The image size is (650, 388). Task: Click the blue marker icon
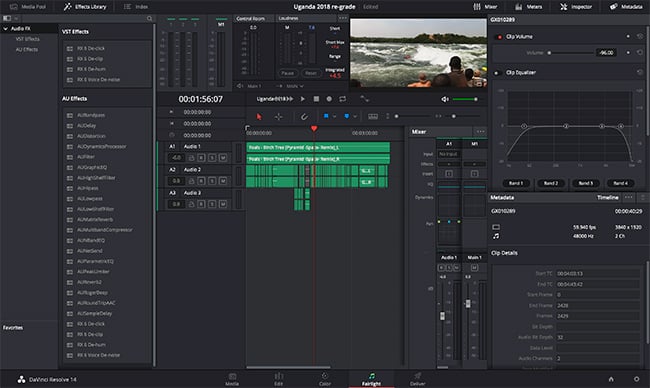click(x=347, y=116)
